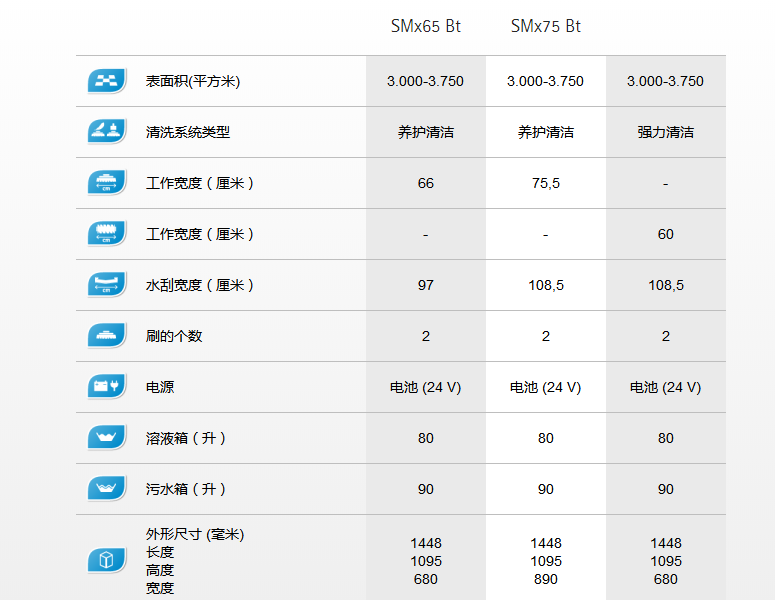Click the roller brush working width icon

point(107,233)
